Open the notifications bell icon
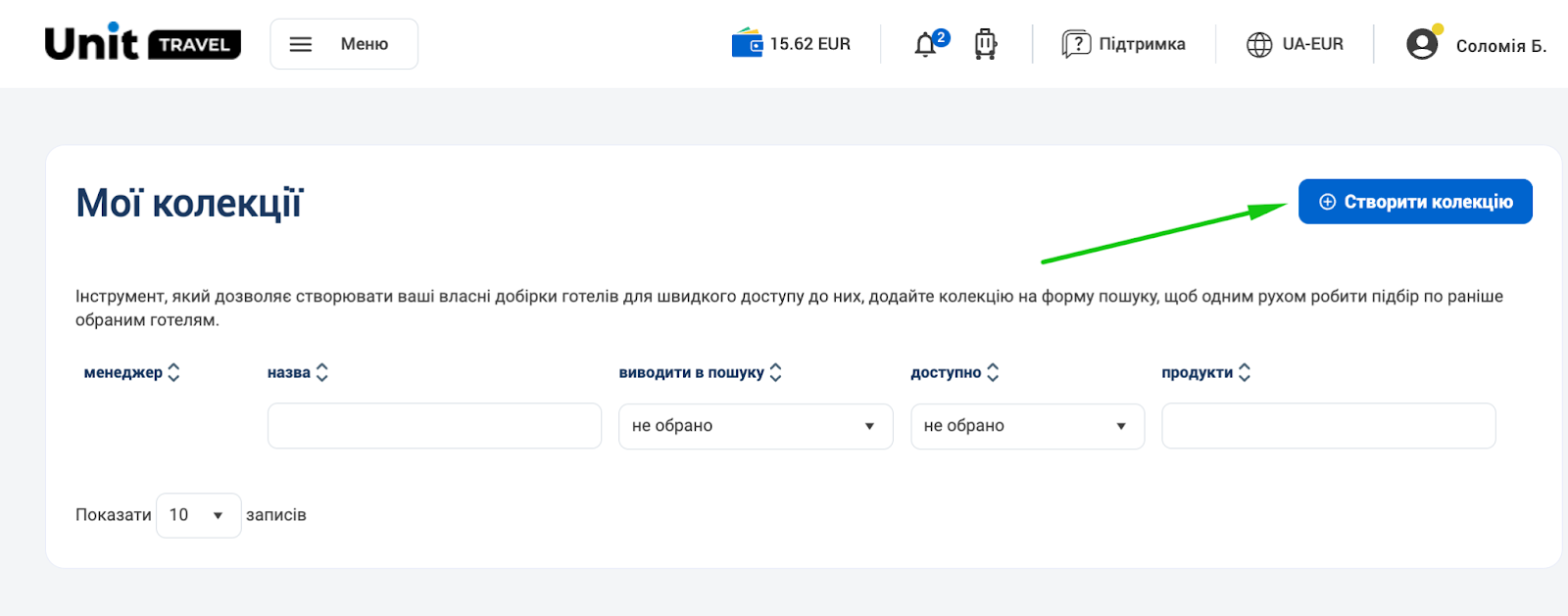 (926, 45)
